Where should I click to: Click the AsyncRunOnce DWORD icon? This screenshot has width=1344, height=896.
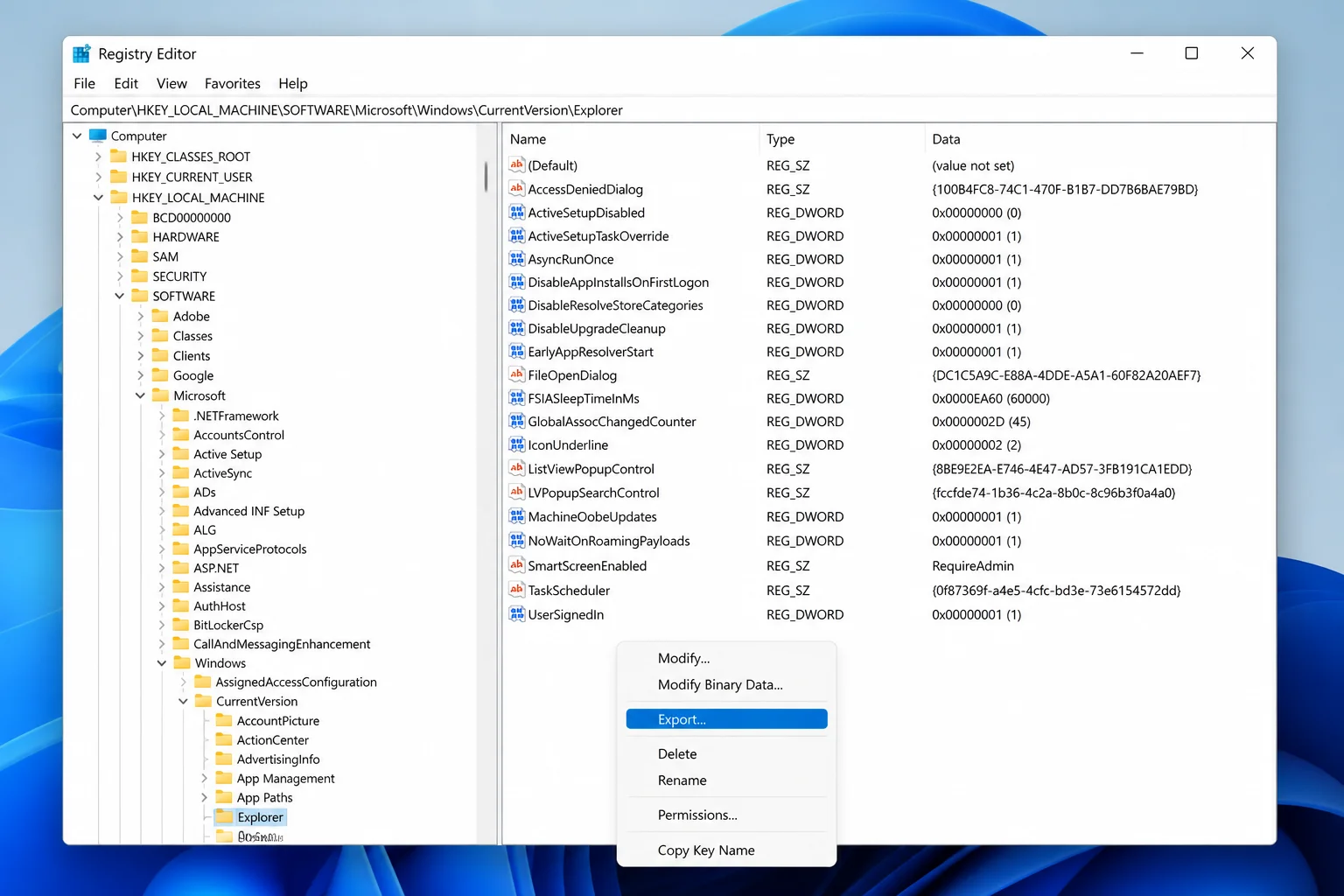516,259
